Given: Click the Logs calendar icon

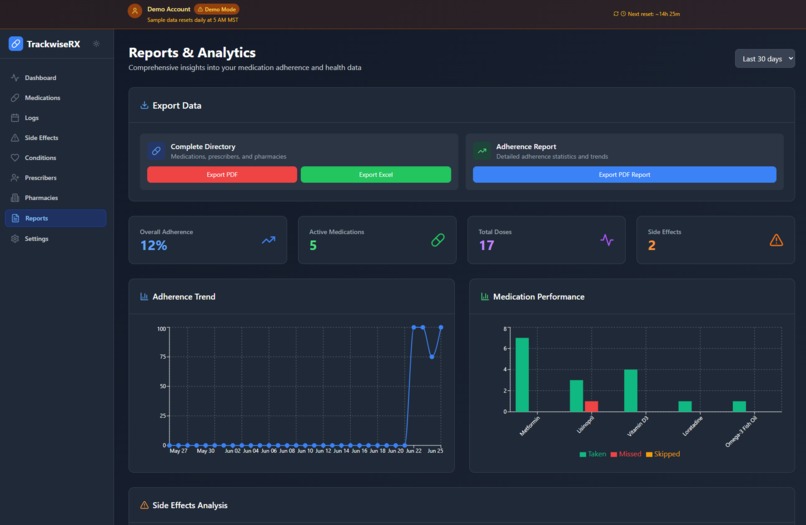Looking at the screenshot, I should click(15, 118).
